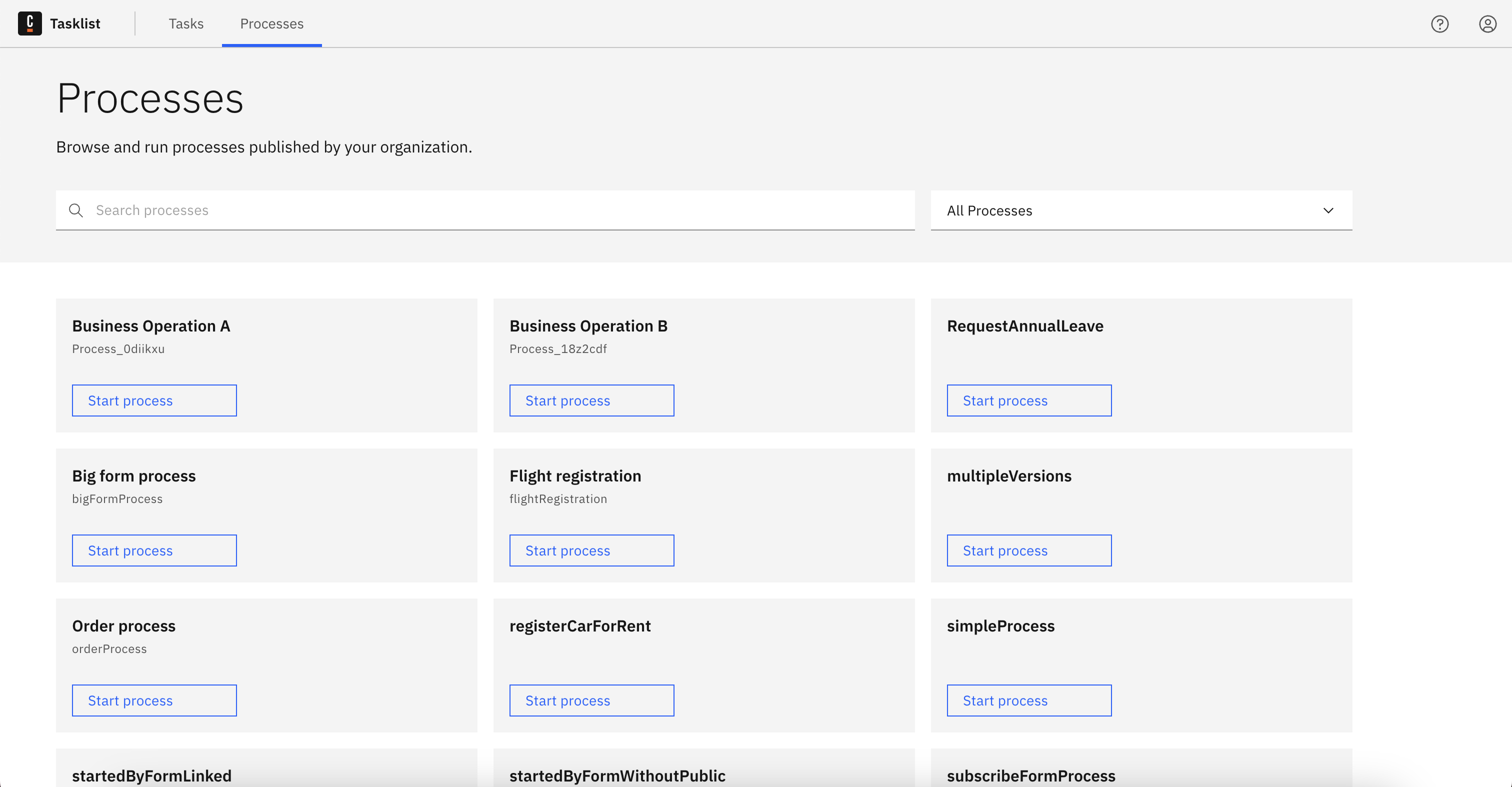
Task: Start the Flight registration process
Action: pyautogui.click(x=591, y=550)
